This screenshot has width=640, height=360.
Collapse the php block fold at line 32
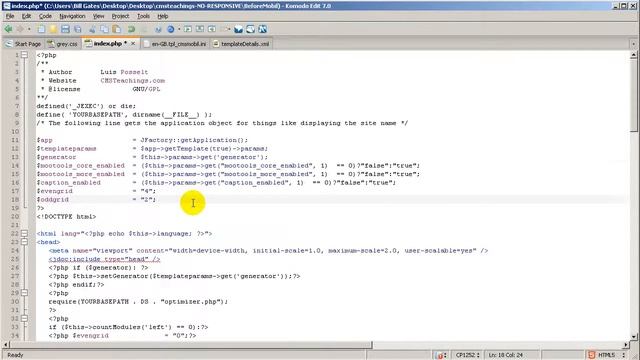coord(24,318)
